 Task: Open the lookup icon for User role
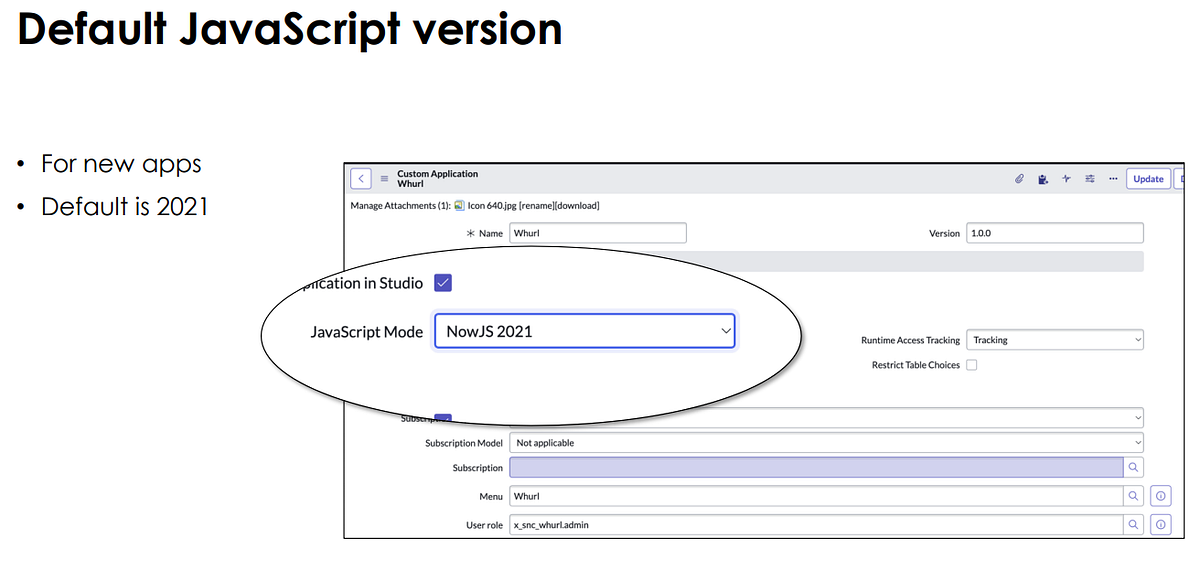[x=1133, y=524]
